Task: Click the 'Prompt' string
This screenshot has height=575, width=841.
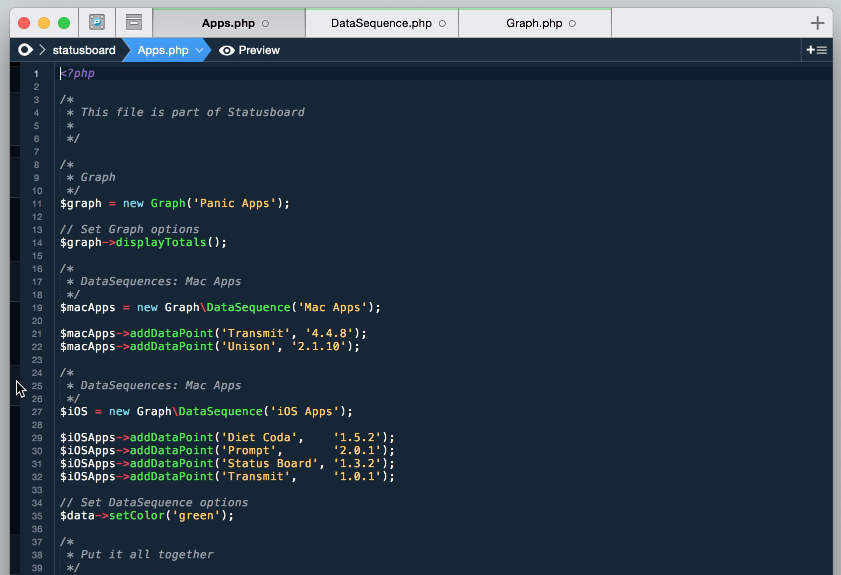Action: [x=248, y=451]
